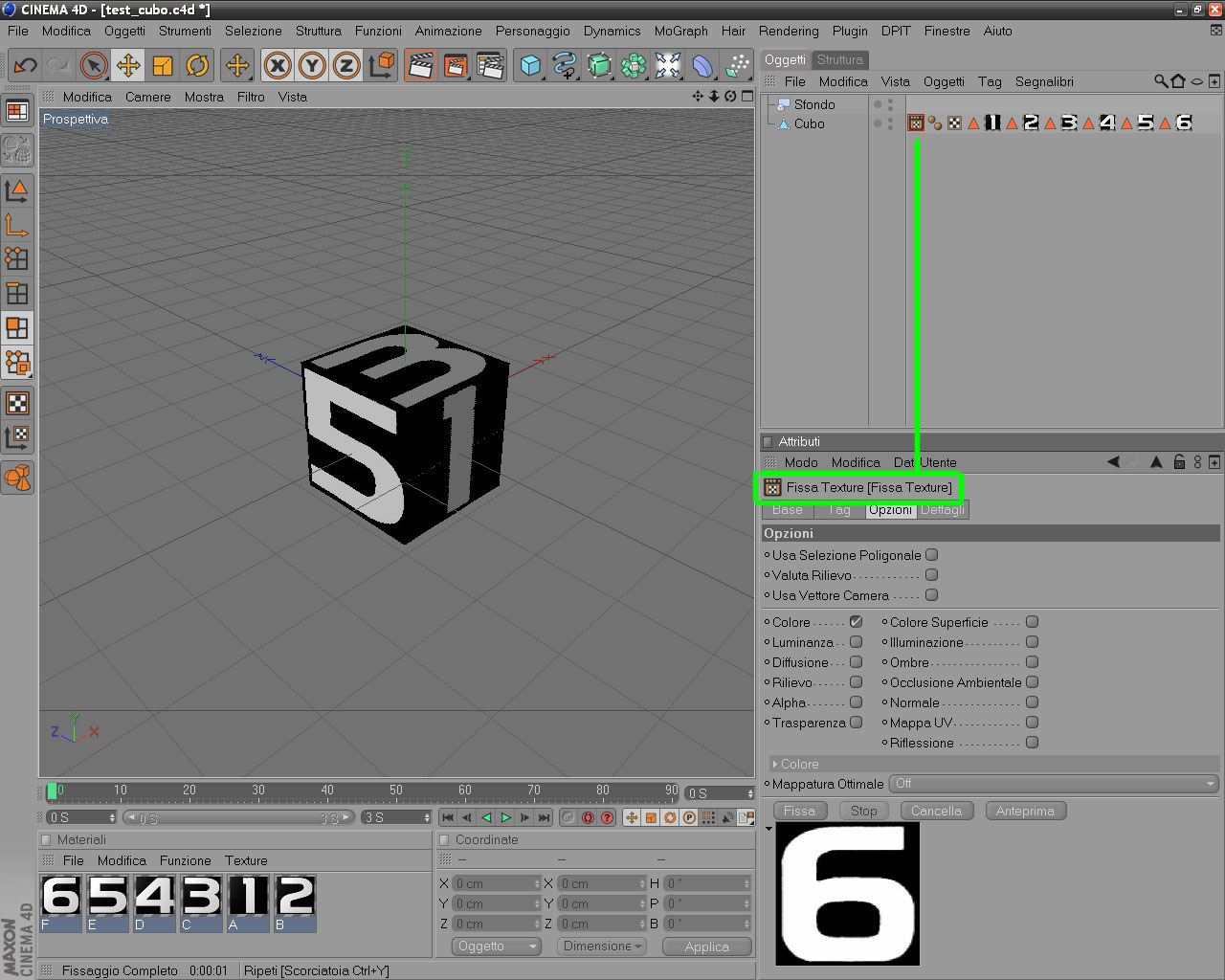The image size is (1225, 980).
Task: Click the Cancella button
Action: click(936, 811)
